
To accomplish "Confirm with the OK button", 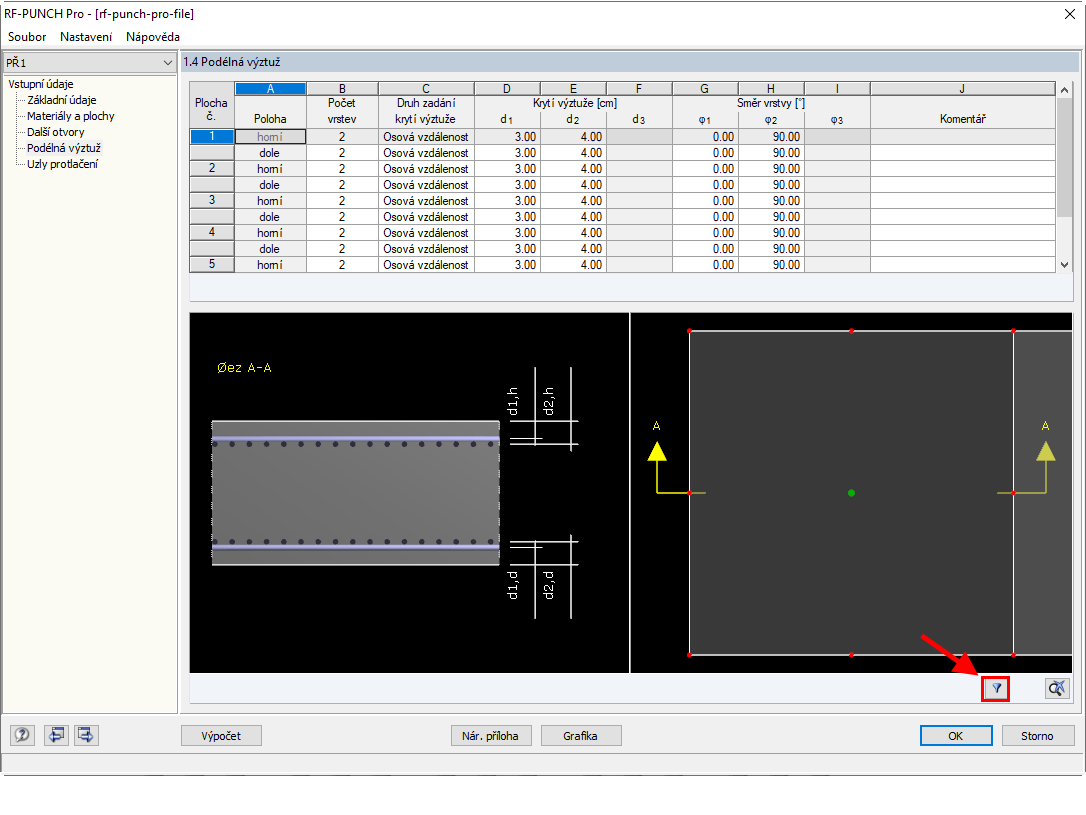I will coord(956,735).
